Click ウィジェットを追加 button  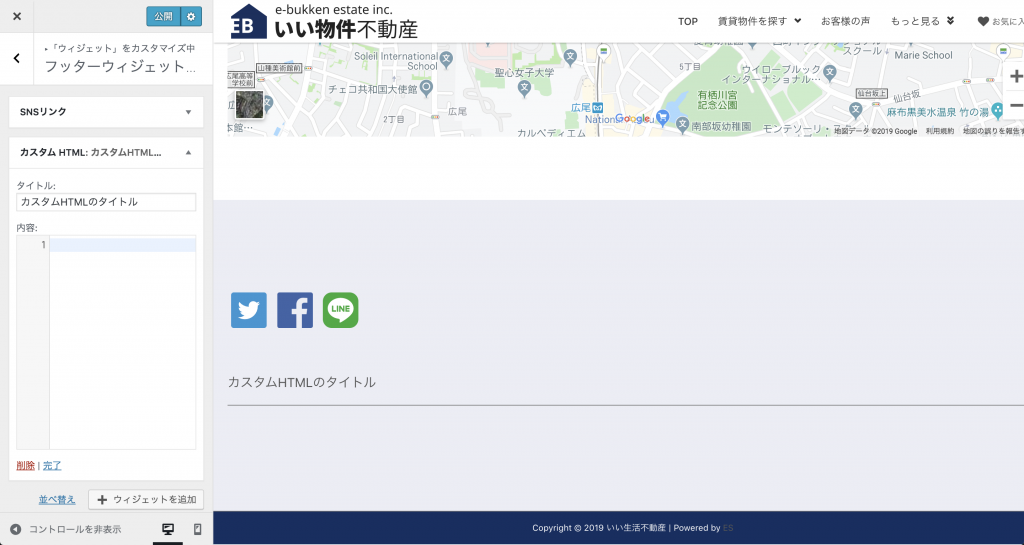(x=146, y=499)
